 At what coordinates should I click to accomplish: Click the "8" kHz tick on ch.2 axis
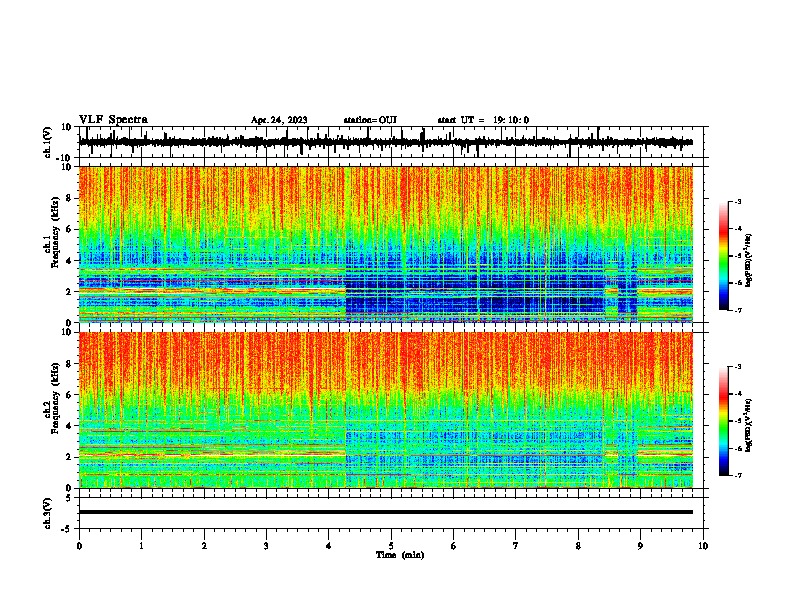pyautogui.click(x=69, y=364)
